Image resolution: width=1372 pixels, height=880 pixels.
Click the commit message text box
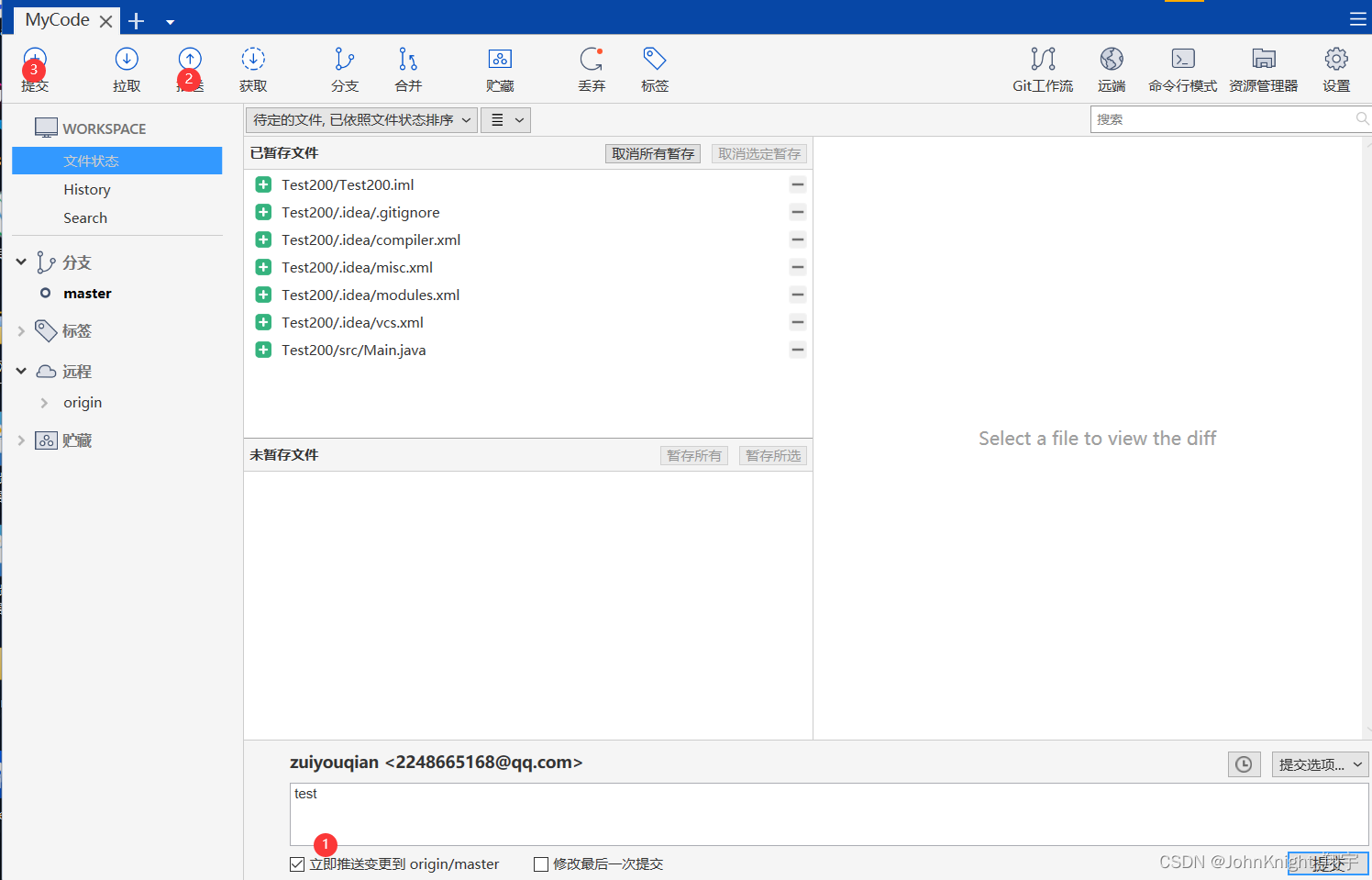[x=829, y=814]
